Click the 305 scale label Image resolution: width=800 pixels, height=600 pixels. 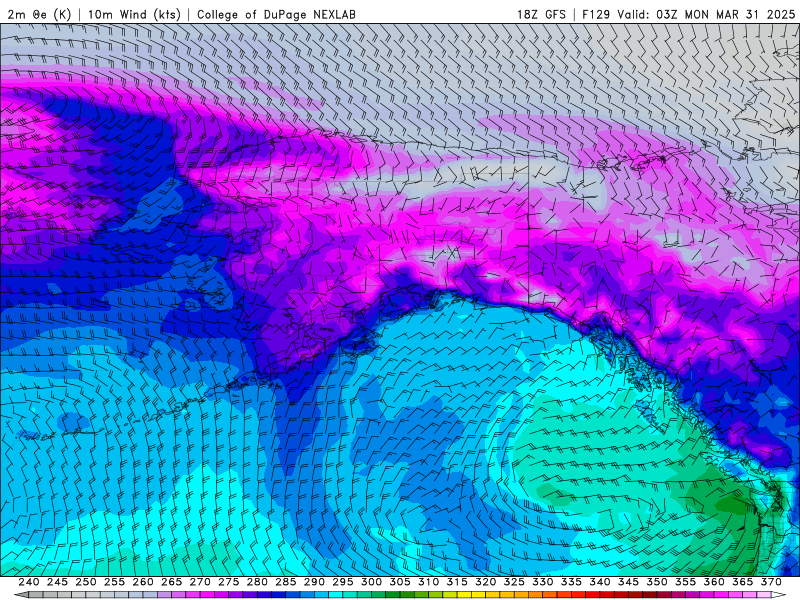(x=400, y=582)
